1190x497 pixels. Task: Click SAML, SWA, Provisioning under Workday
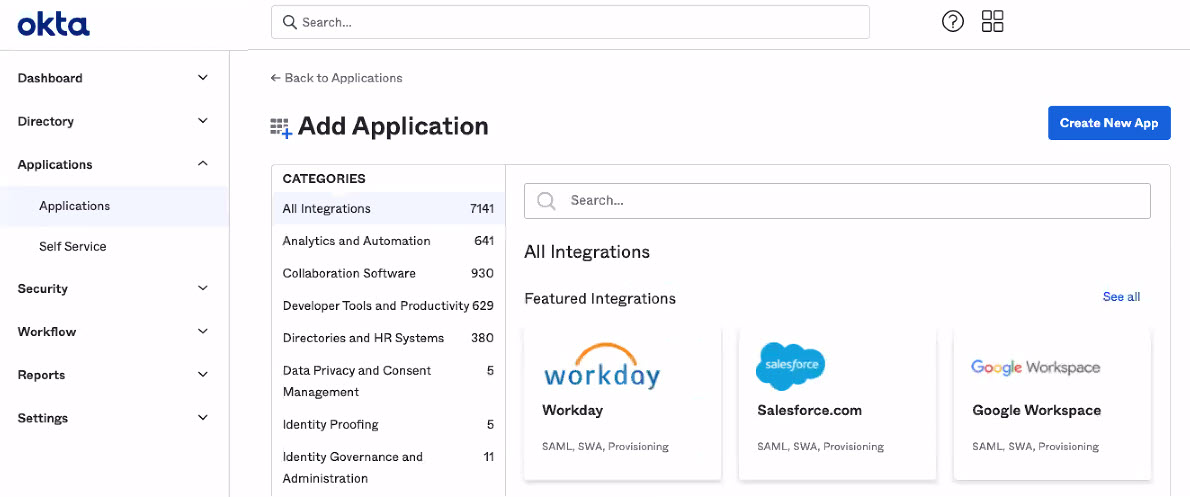606,446
